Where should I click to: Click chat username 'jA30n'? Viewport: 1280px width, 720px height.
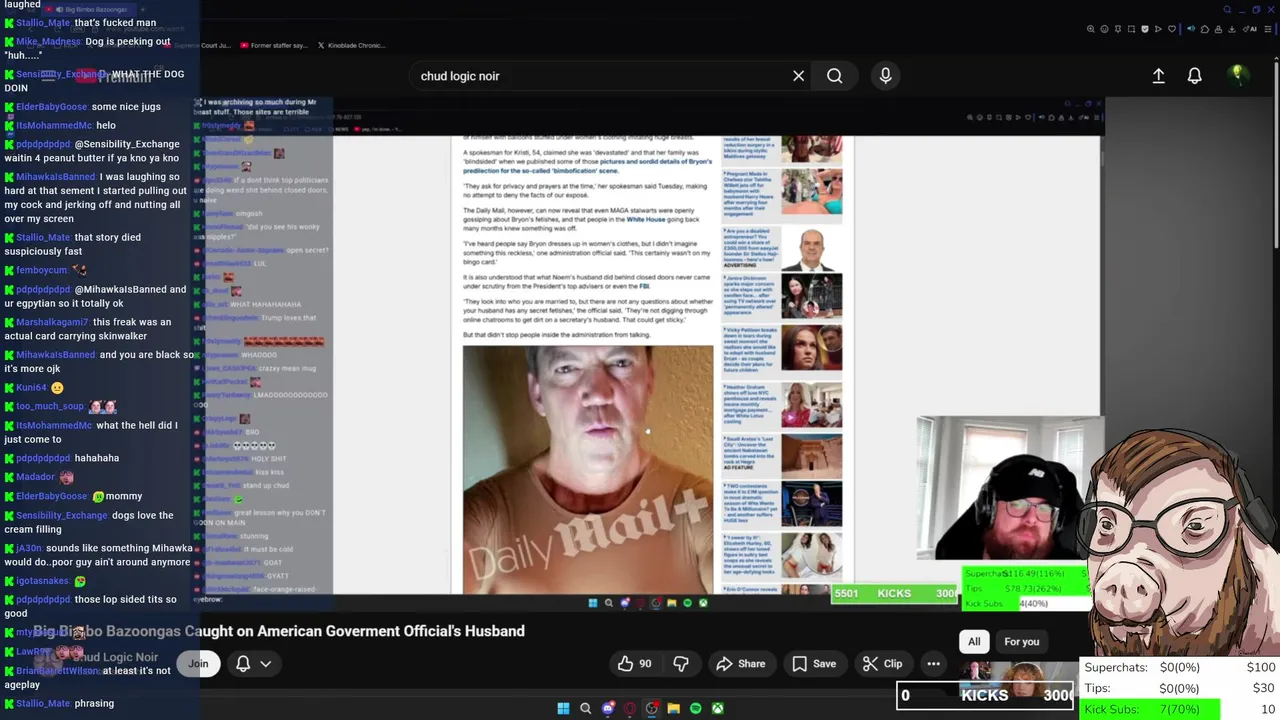click(29, 548)
